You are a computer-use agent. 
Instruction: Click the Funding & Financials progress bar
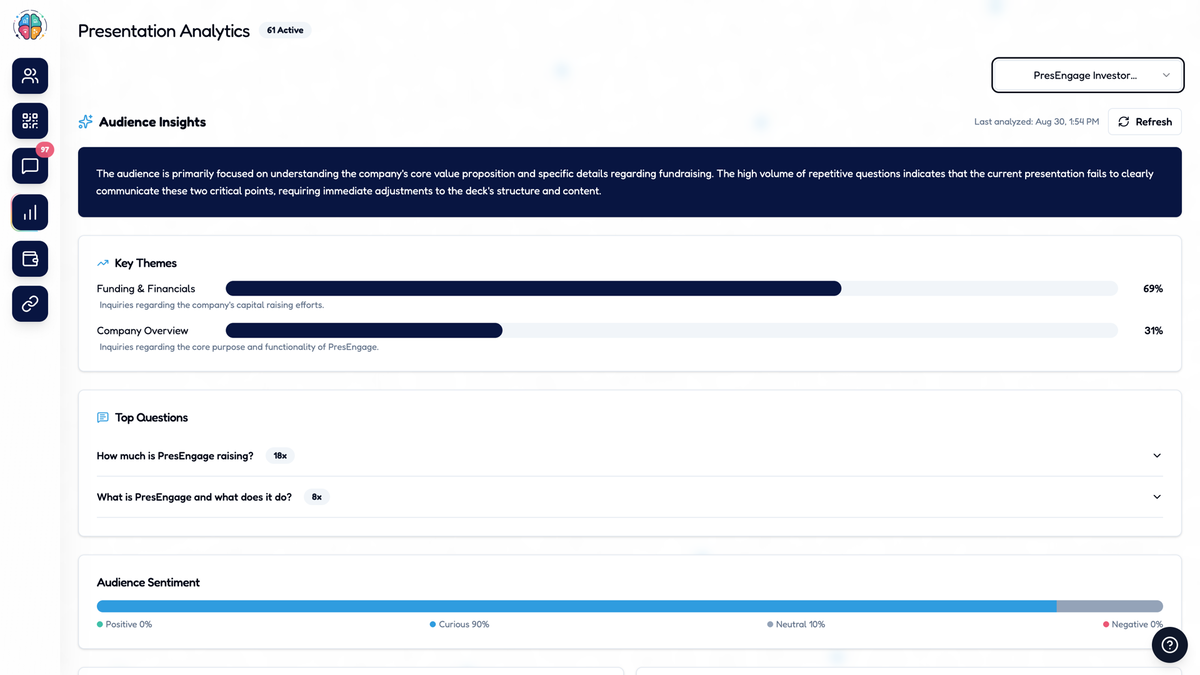point(672,289)
